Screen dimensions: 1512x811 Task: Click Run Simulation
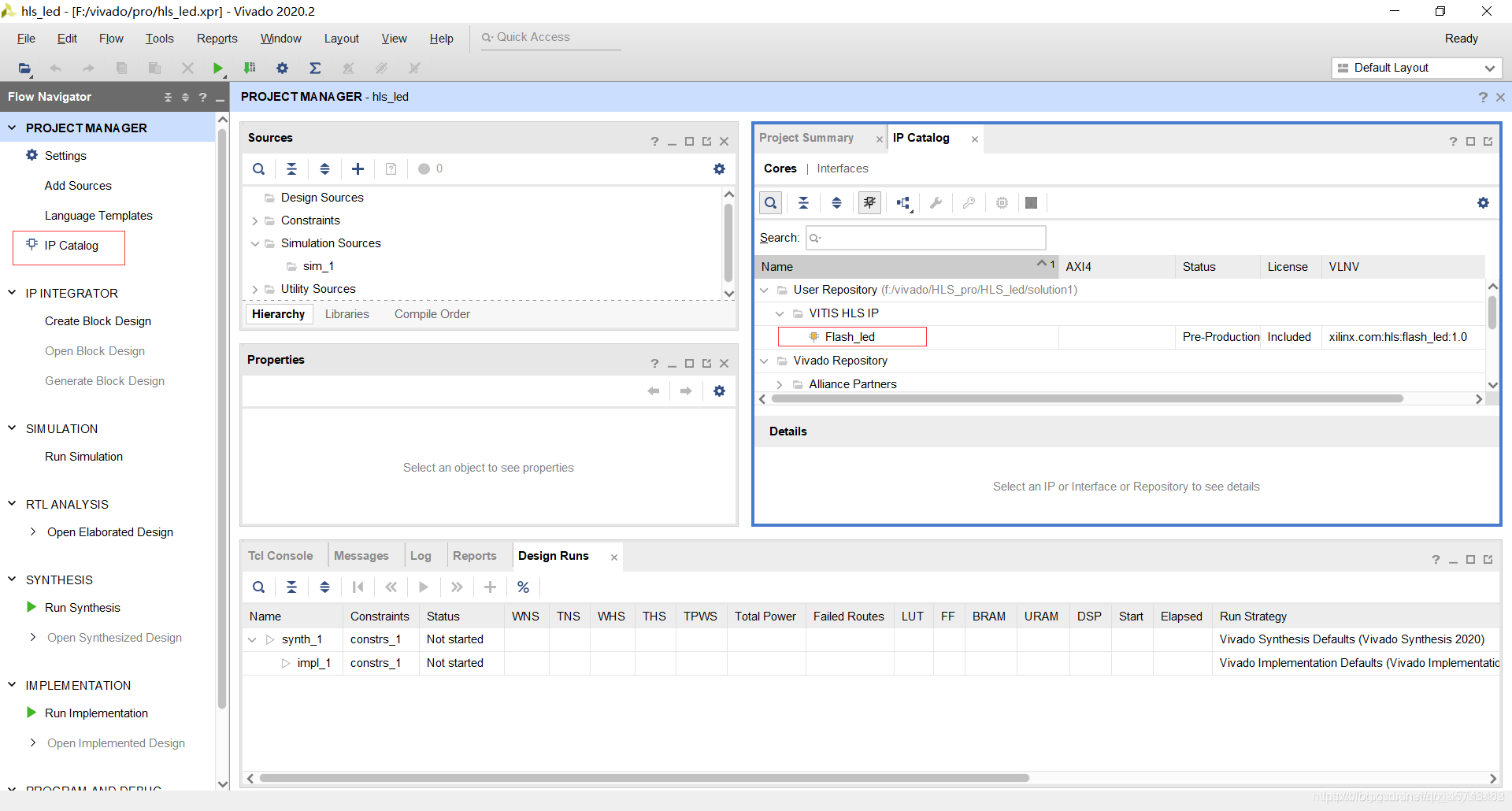pyautogui.click(x=83, y=457)
